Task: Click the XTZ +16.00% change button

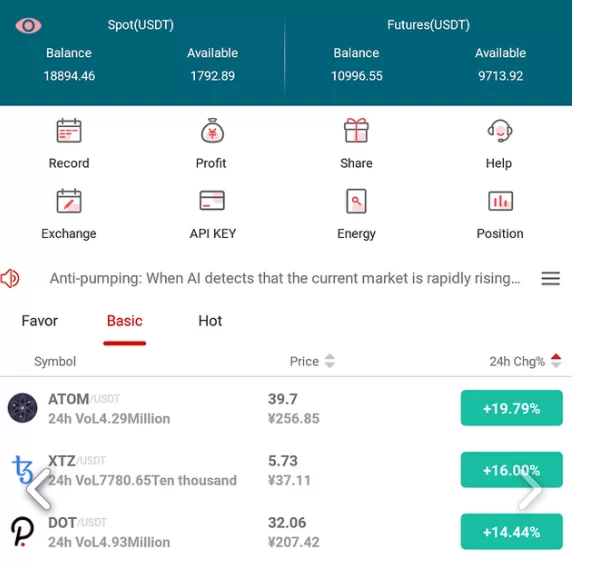Action: pos(511,470)
